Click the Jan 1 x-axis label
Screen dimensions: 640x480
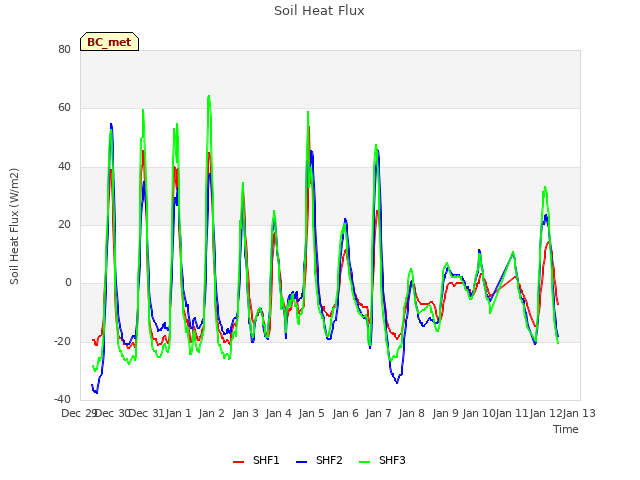click(x=179, y=413)
